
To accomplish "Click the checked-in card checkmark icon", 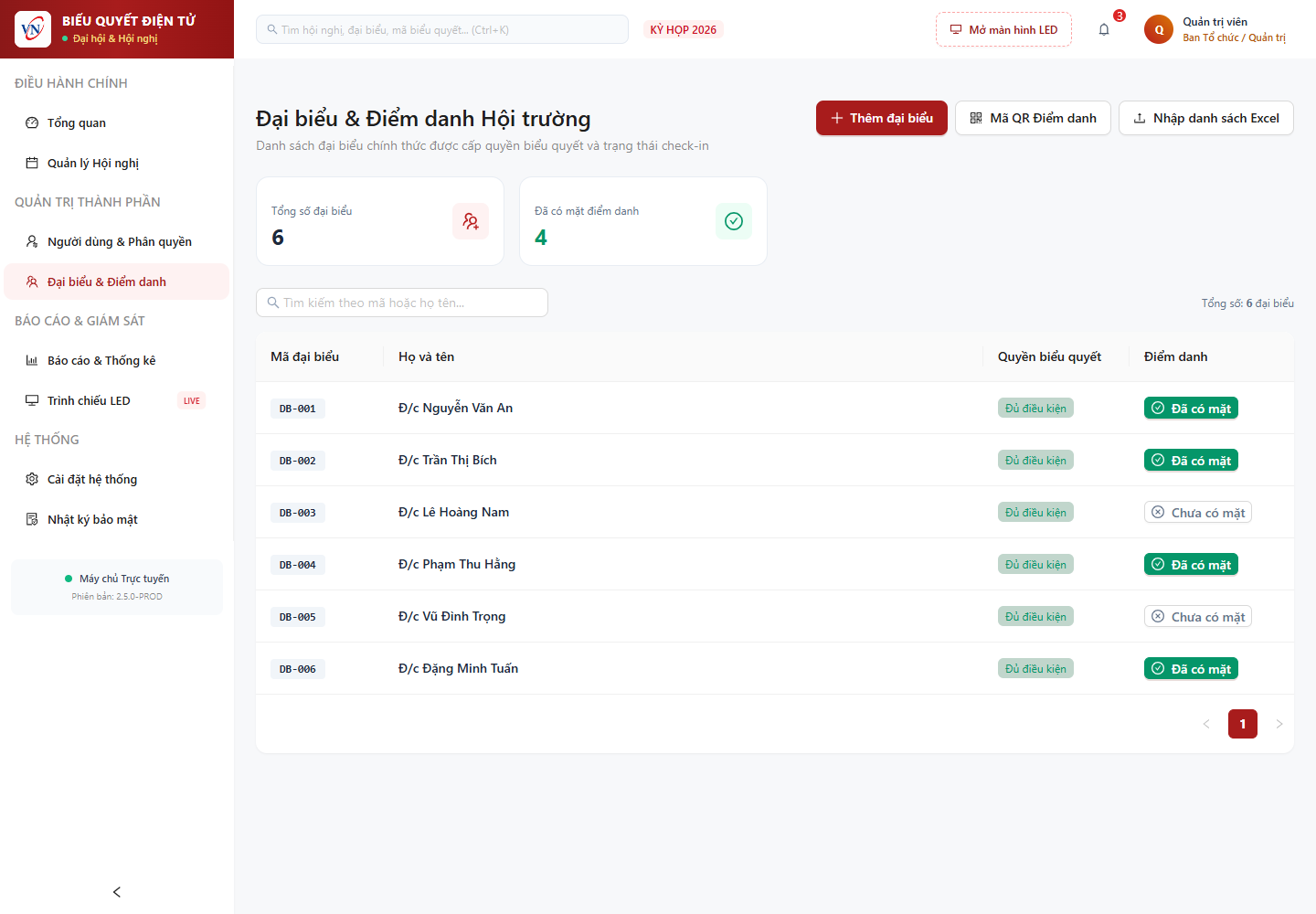I will (x=734, y=221).
